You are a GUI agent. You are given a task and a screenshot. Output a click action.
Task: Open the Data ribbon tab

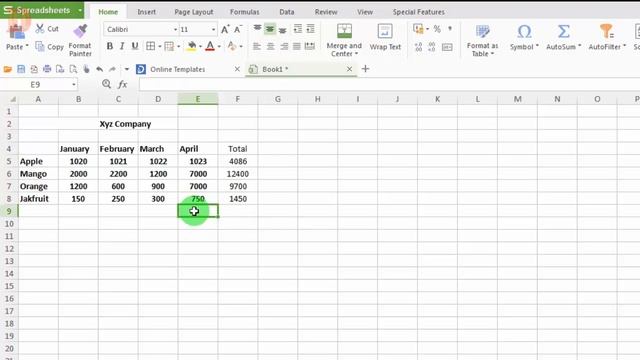(x=287, y=12)
